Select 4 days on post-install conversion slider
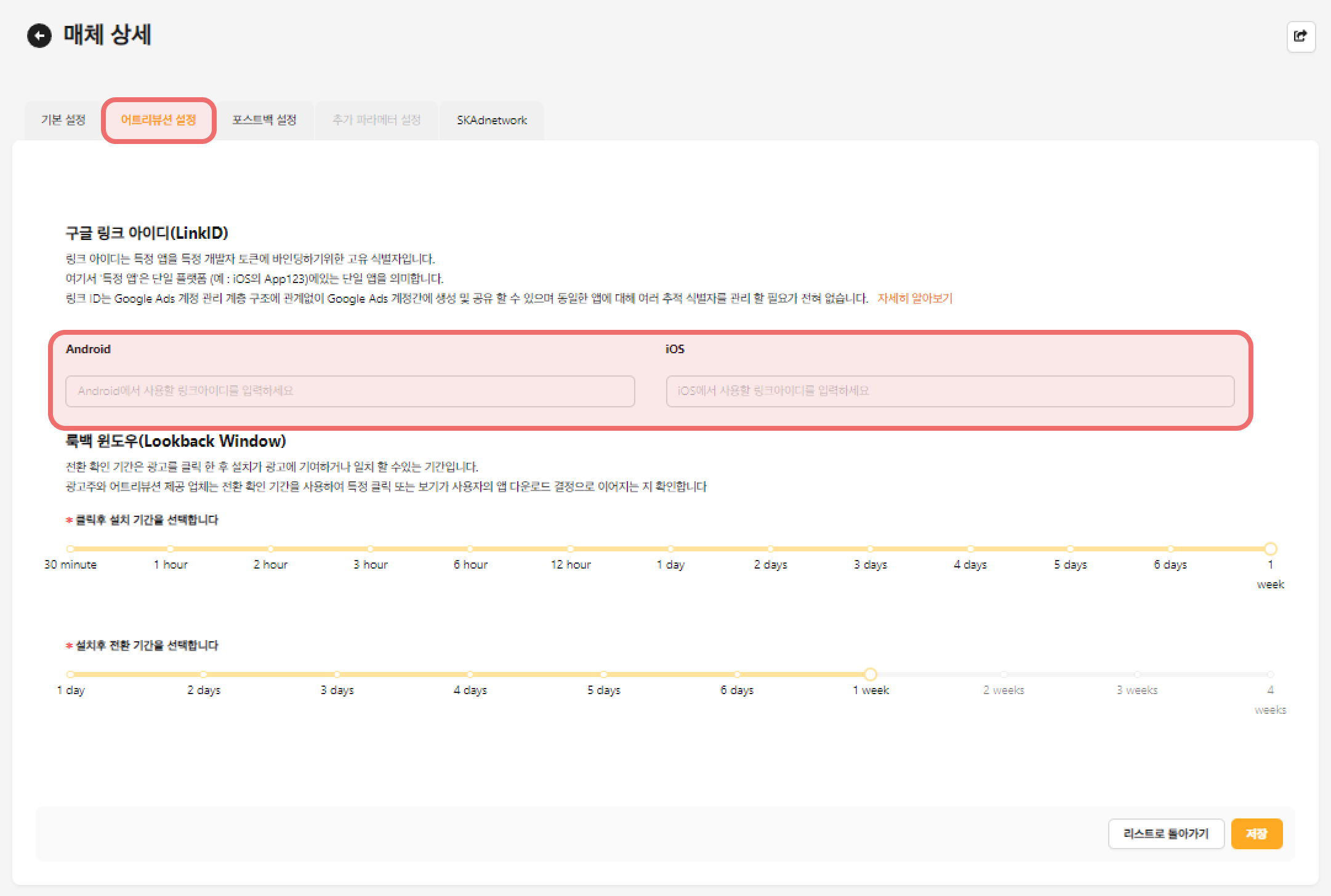 point(470,674)
